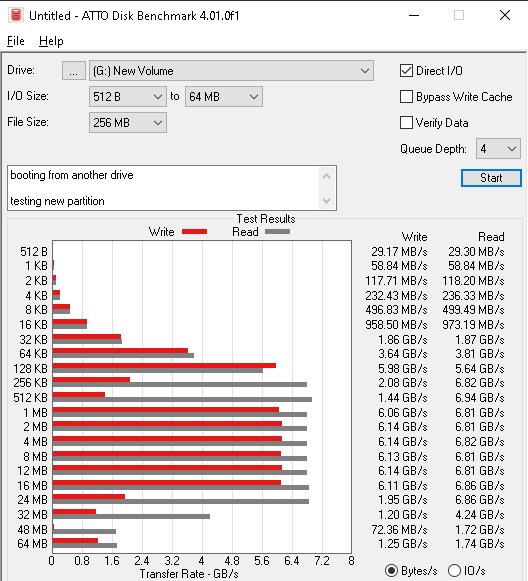Disable the Direct I/O checkbox

pos(406,70)
